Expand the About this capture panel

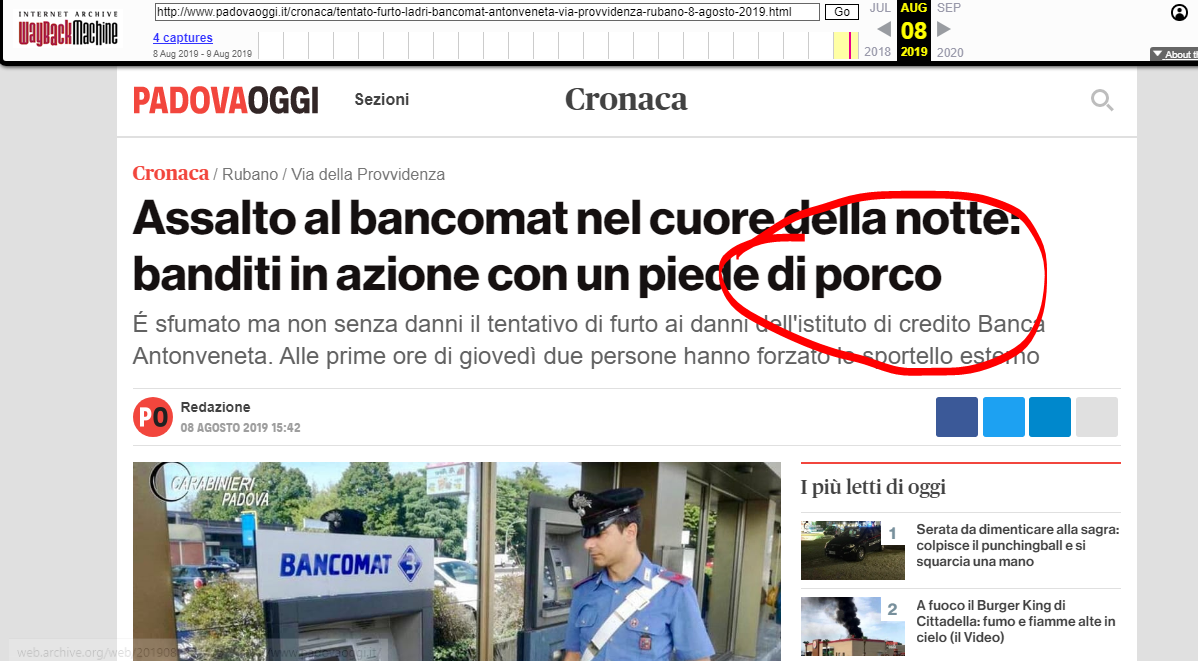pos(1175,54)
